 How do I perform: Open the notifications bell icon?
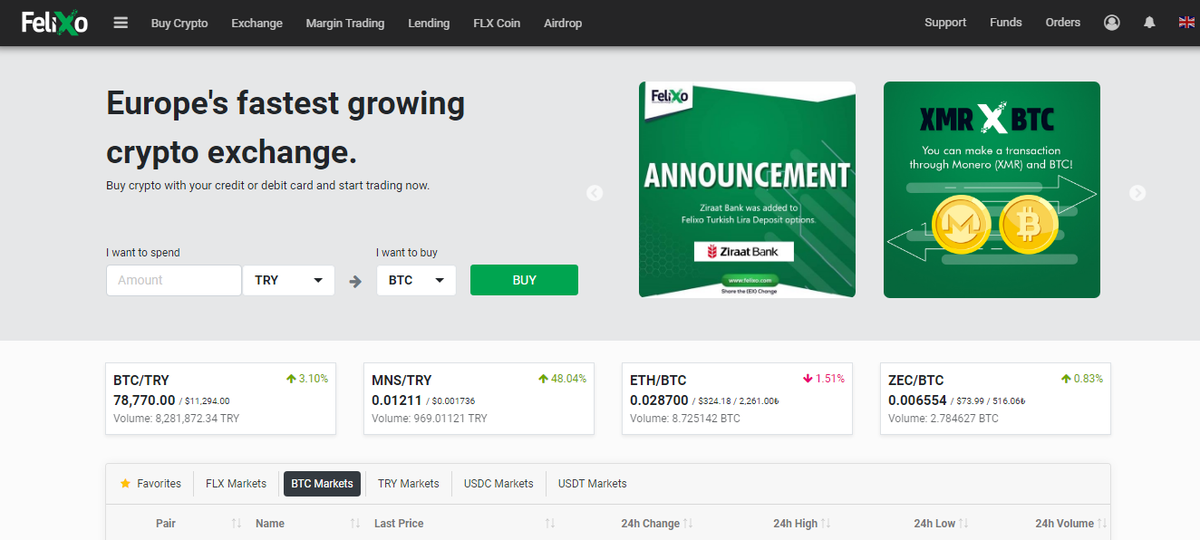point(1150,22)
